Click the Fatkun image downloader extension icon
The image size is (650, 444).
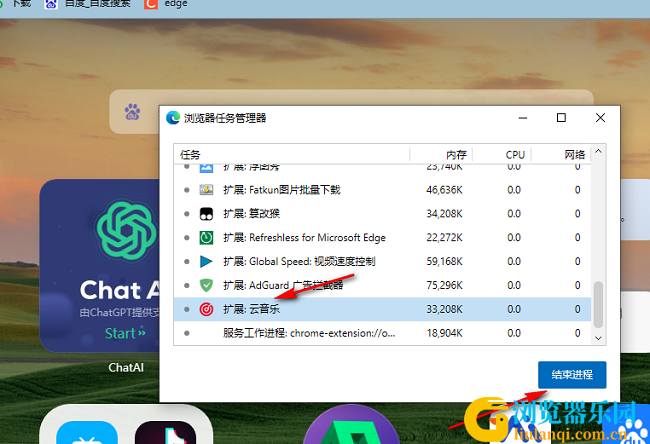point(206,190)
